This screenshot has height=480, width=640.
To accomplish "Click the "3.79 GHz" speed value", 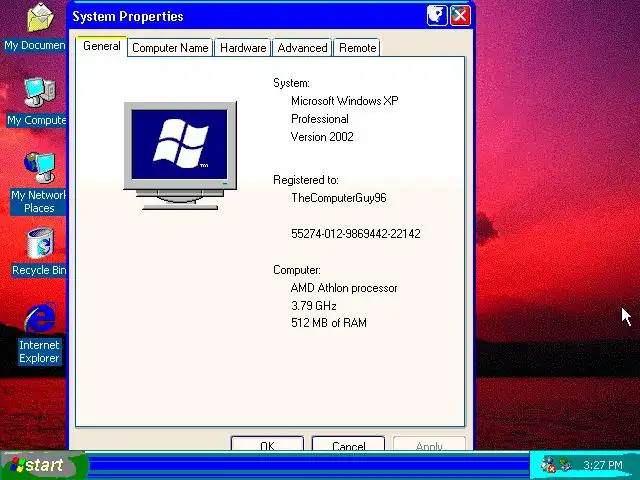I will (x=313, y=306).
